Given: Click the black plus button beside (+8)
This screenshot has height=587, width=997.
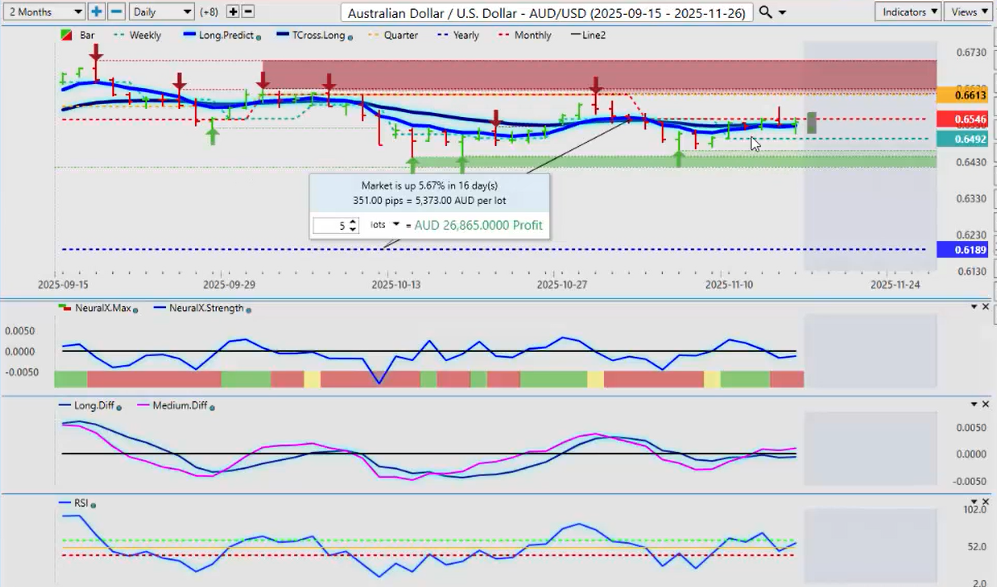Looking at the screenshot, I should click(233, 12).
